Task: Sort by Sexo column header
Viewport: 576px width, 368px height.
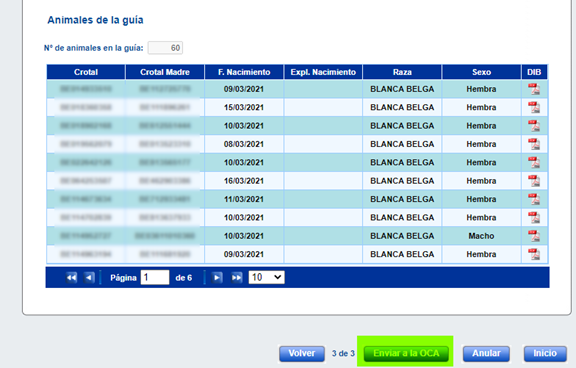Action: tap(482, 72)
